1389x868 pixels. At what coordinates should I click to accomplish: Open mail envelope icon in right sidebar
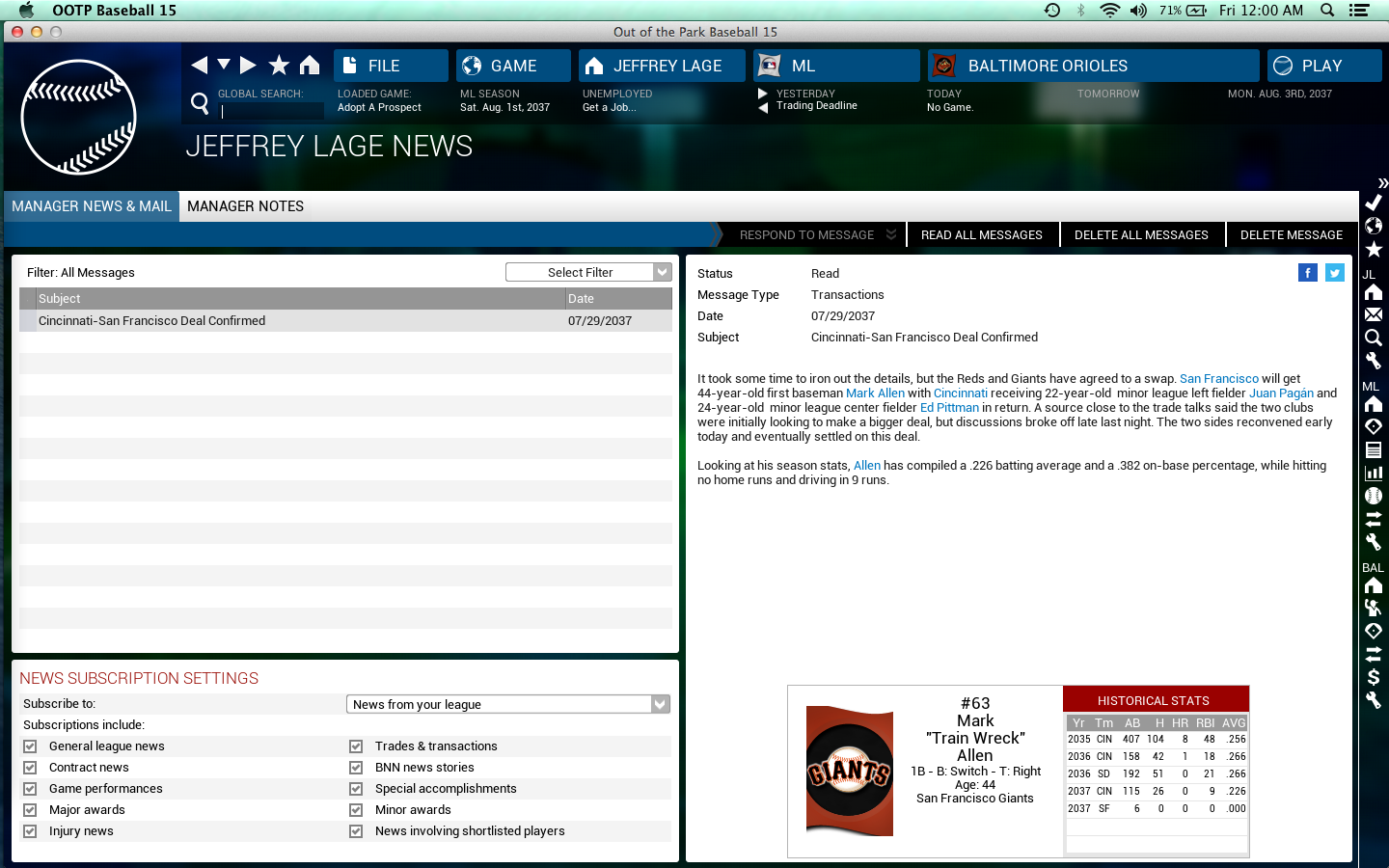(x=1374, y=314)
